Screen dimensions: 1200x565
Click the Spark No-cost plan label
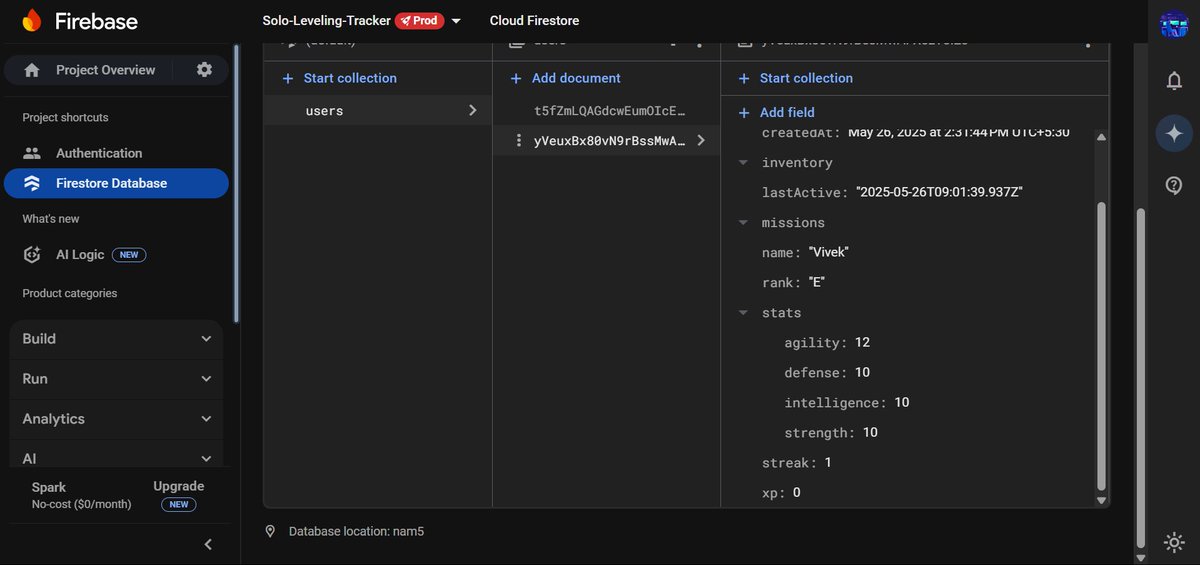[x=81, y=496]
